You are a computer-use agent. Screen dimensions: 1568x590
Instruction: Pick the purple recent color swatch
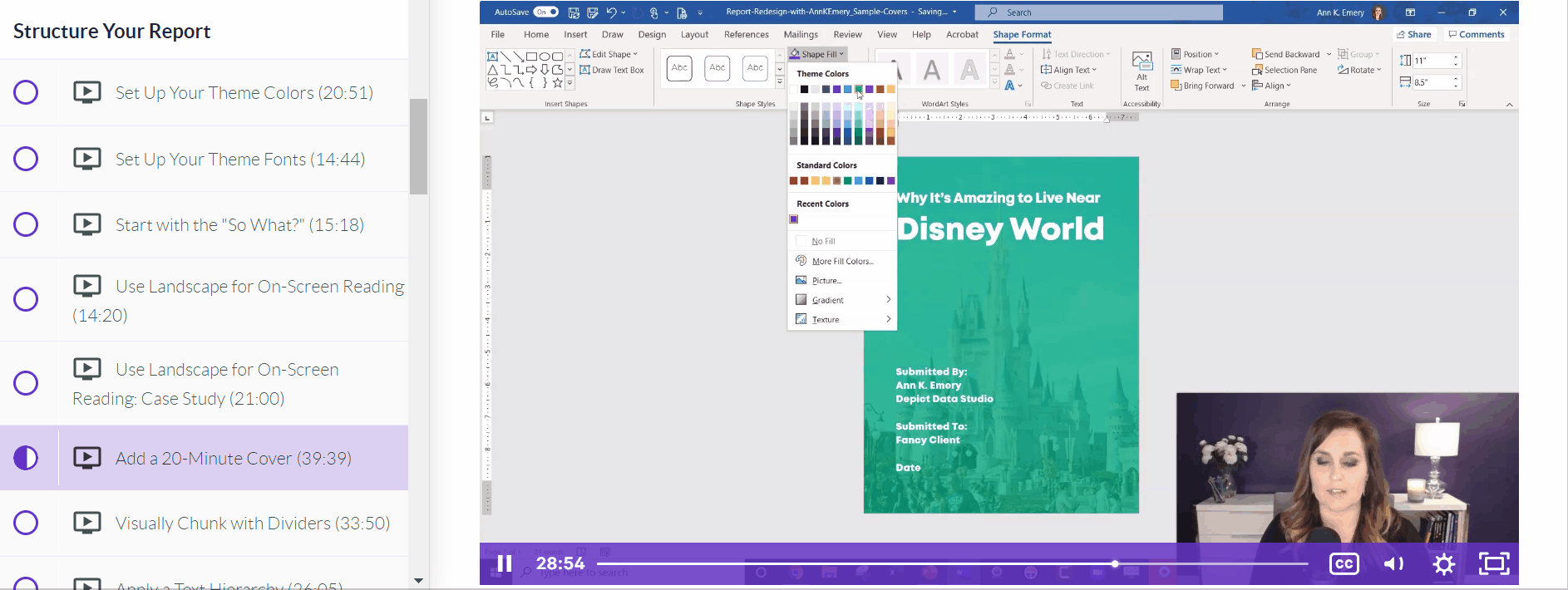tap(794, 219)
